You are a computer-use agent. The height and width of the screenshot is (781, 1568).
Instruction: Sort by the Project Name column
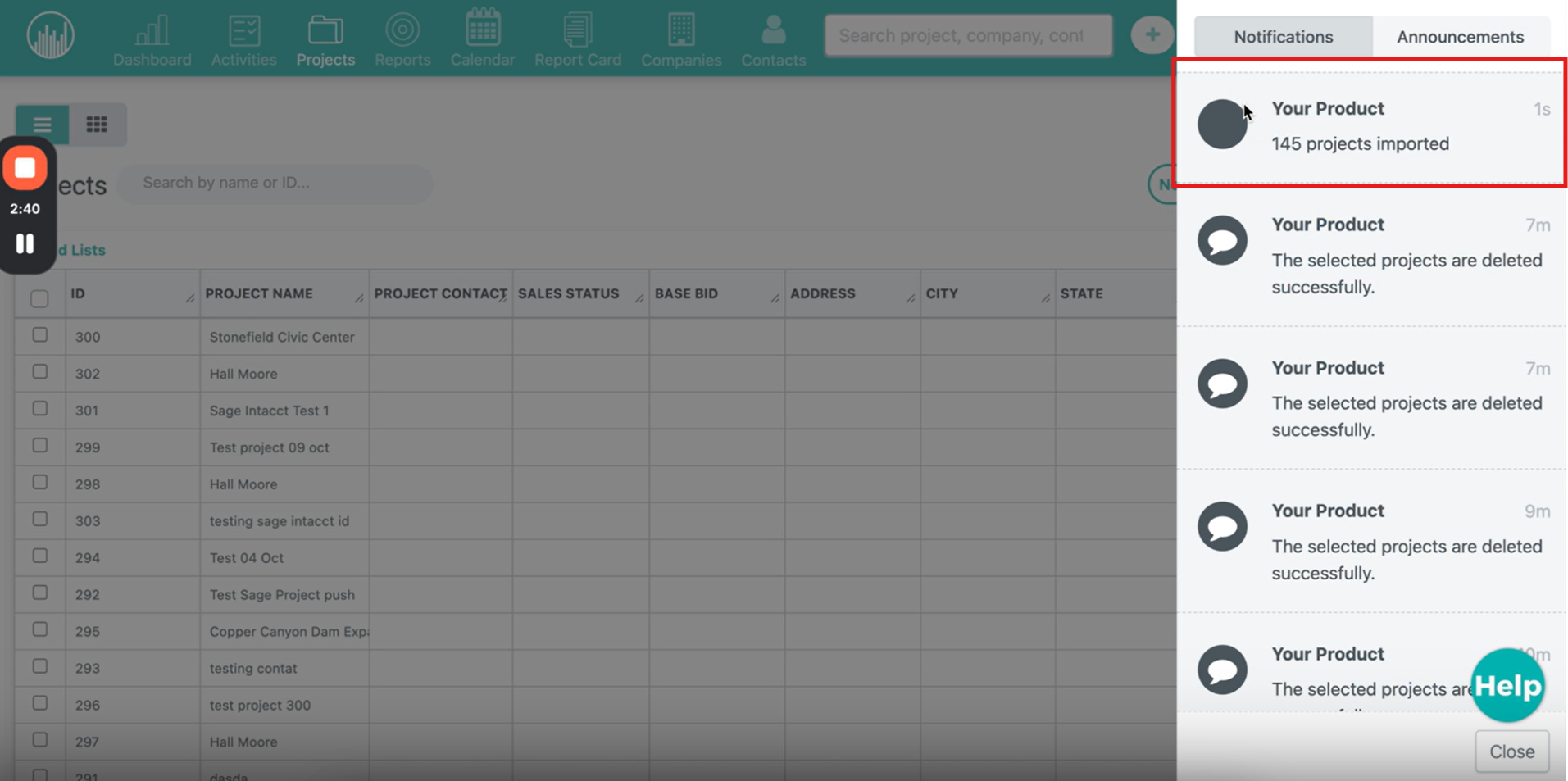click(259, 294)
